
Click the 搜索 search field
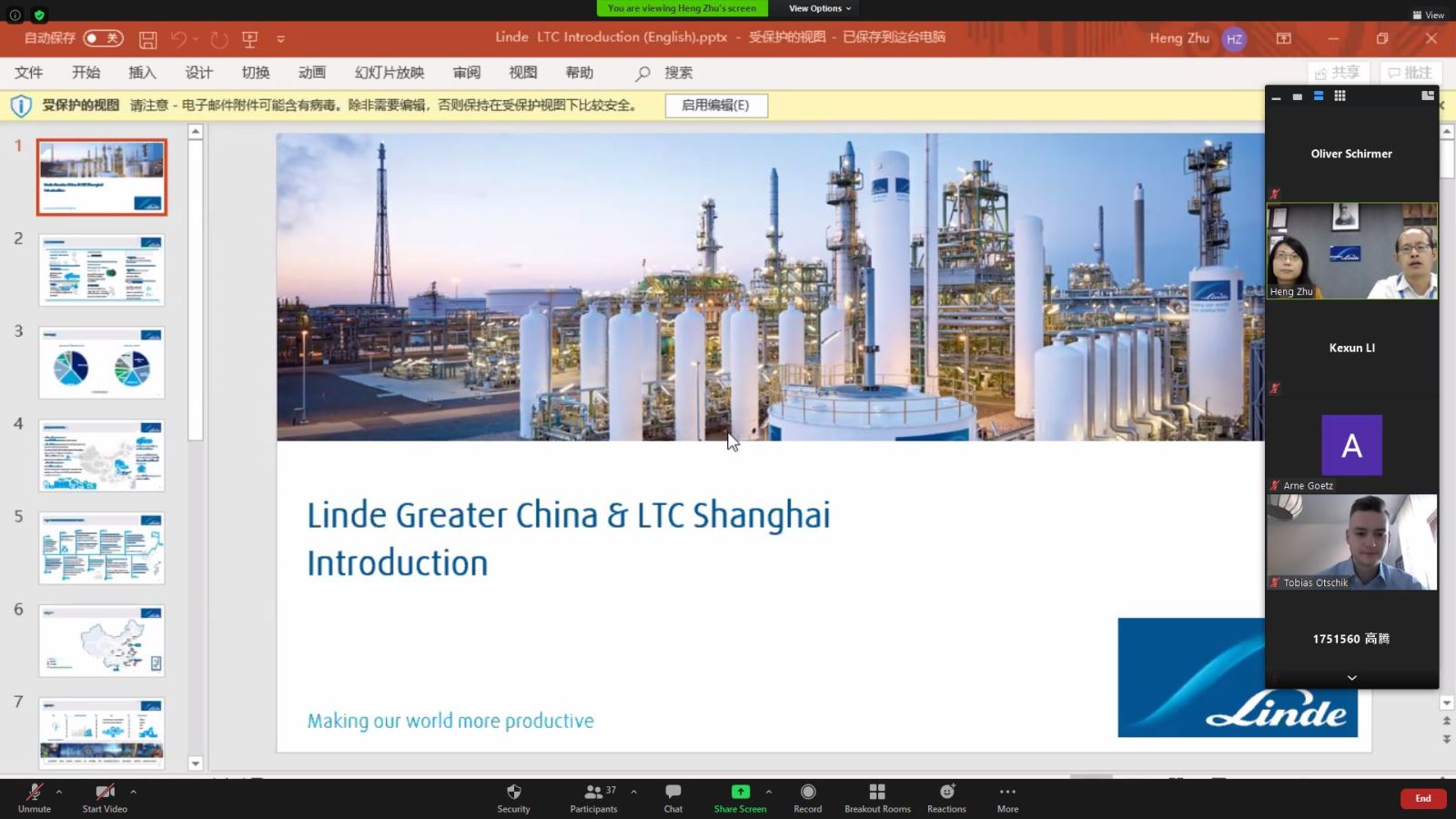coord(678,73)
